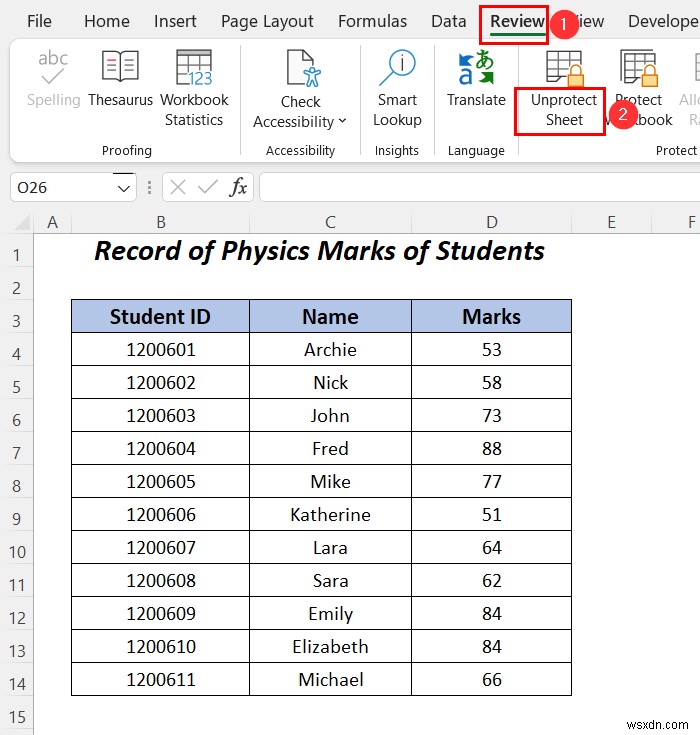
Task: Select Archie's marks cell 53
Action: click(x=491, y=350)
